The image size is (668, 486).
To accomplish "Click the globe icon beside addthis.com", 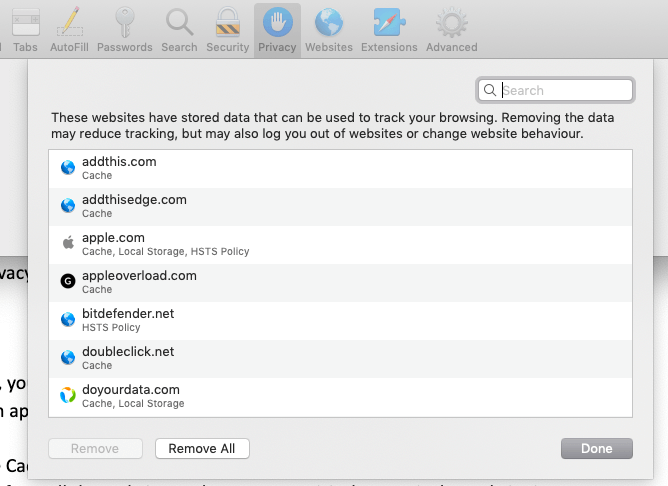I will tap(68, 167).
